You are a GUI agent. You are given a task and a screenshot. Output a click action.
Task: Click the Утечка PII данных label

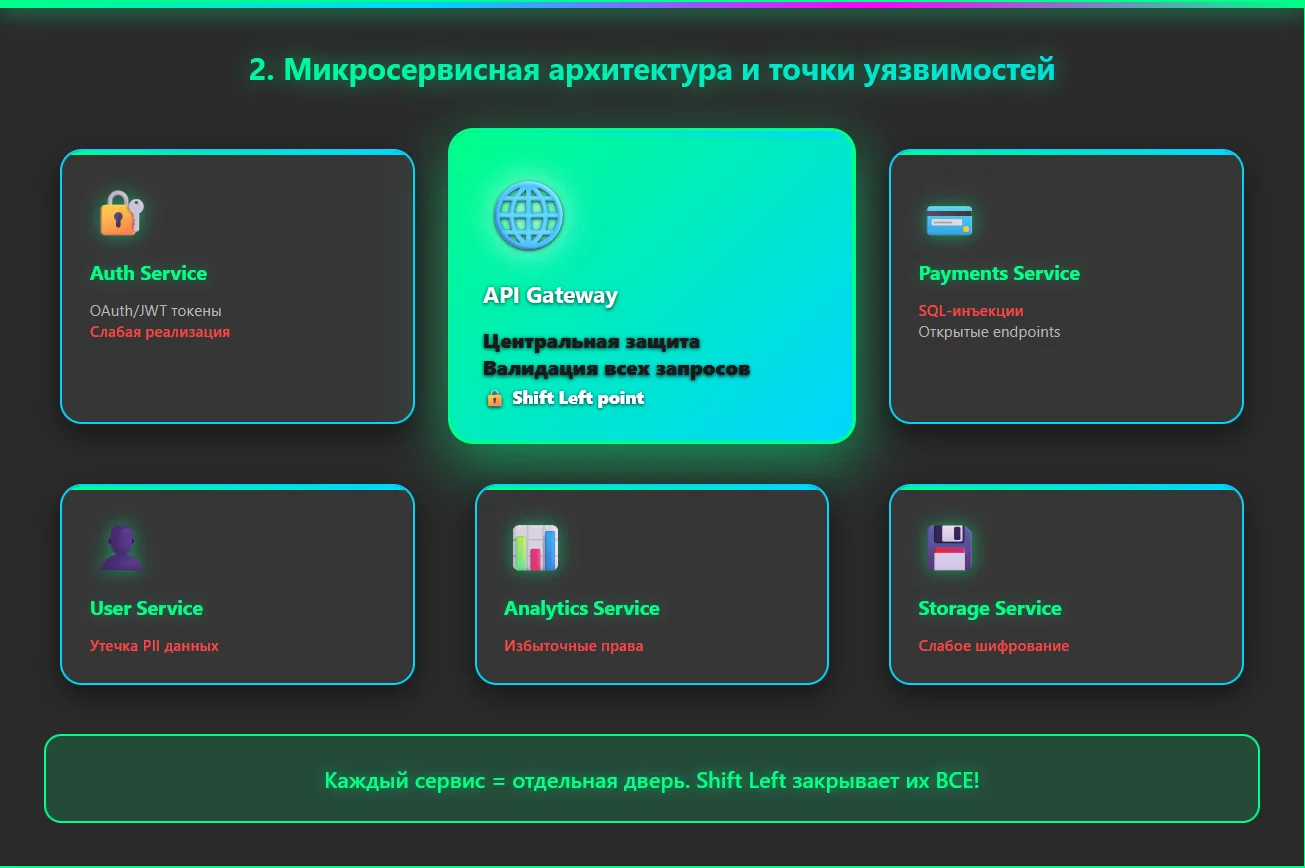tap(153, 645)
